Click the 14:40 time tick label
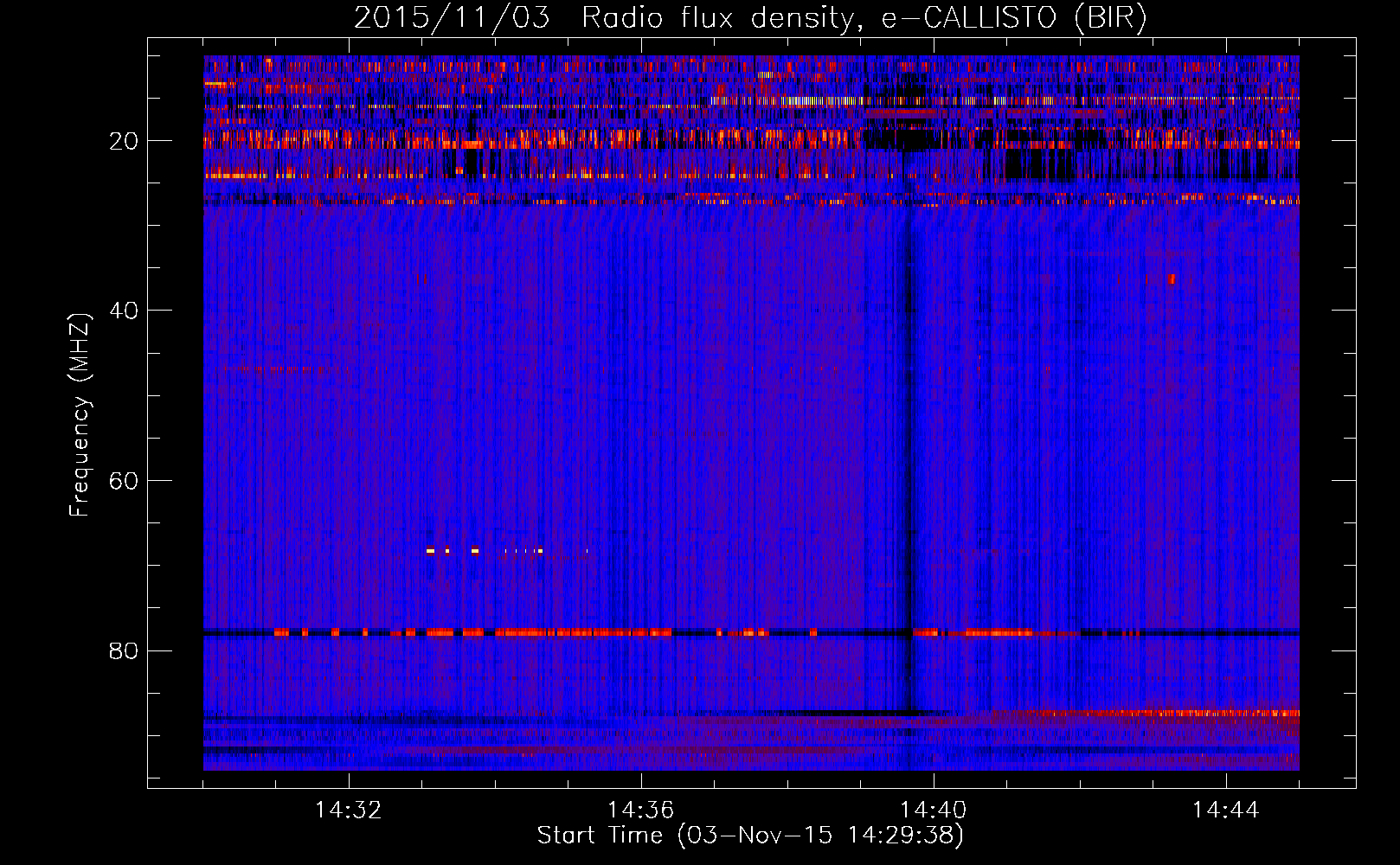Viewport: 1400px width, 865px height. click(x=934, y=811)
